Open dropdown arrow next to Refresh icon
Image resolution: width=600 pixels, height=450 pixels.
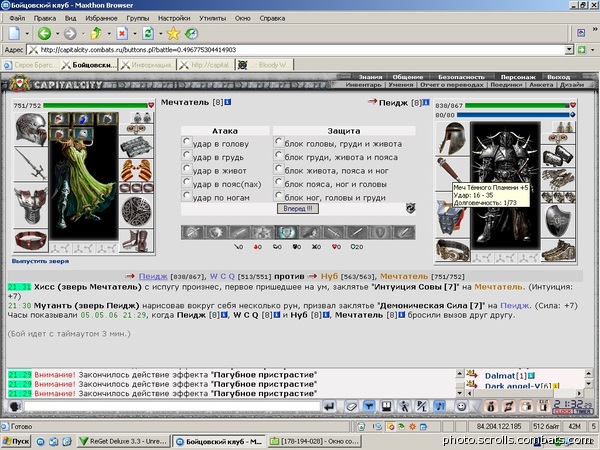pyautogui.click(x=160, y=34)
